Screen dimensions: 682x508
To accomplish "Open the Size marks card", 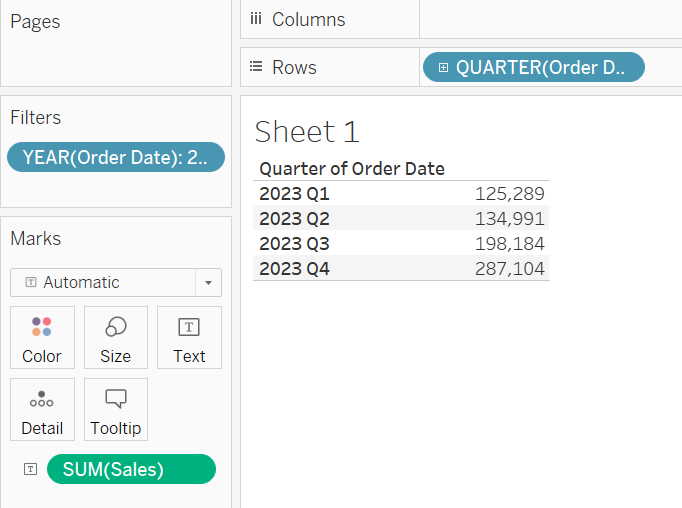I will coord(116,338).
